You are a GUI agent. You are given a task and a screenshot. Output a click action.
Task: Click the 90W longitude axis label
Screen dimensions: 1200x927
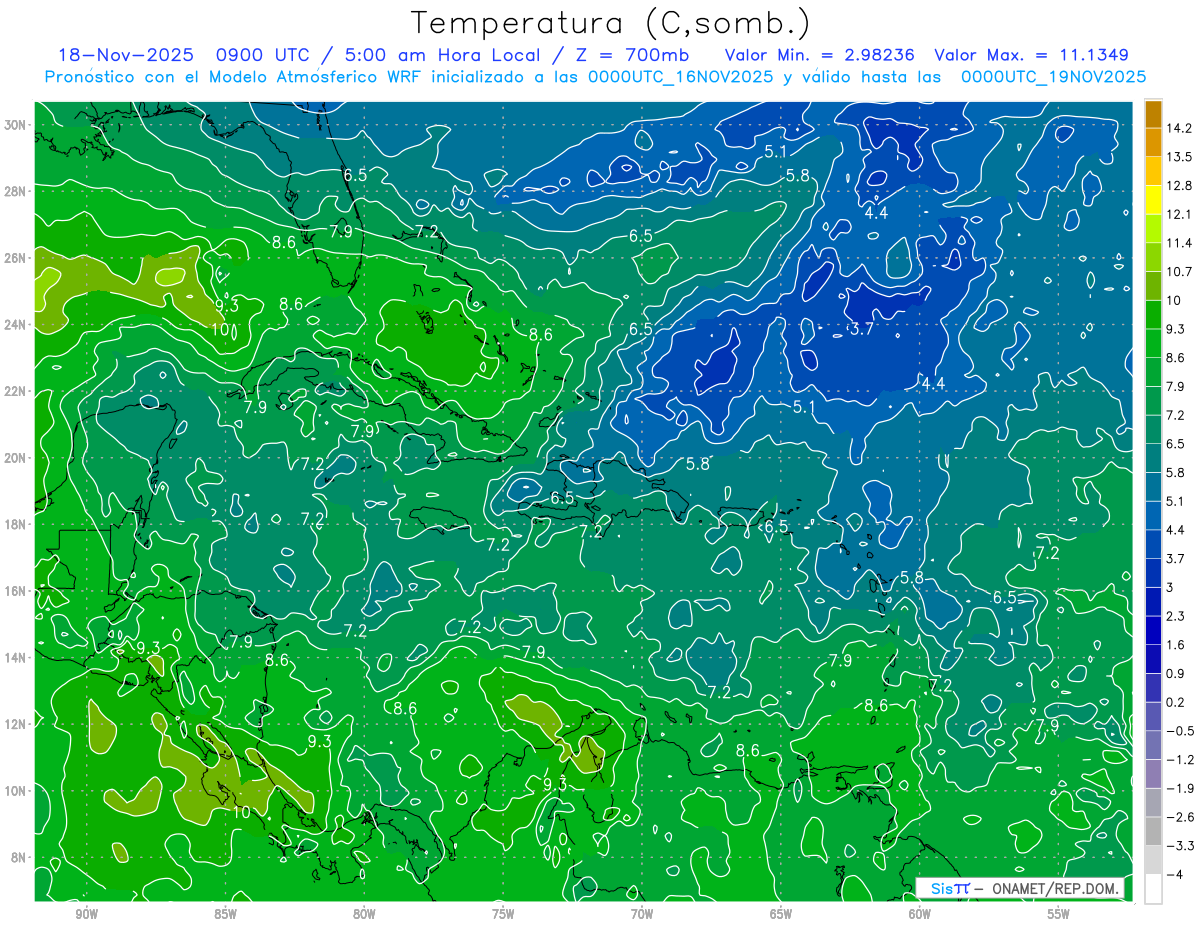(x=86, y=914)
